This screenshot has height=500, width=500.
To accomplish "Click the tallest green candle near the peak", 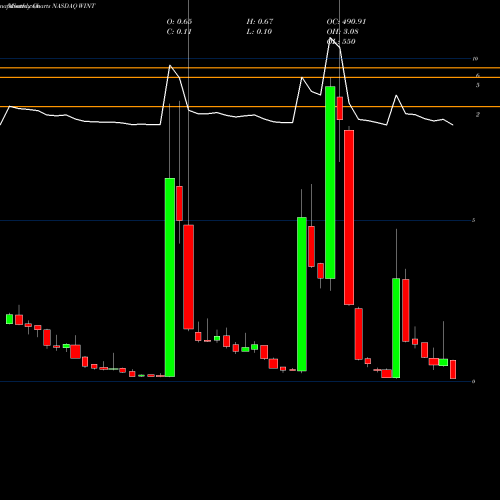I will 330,182.
